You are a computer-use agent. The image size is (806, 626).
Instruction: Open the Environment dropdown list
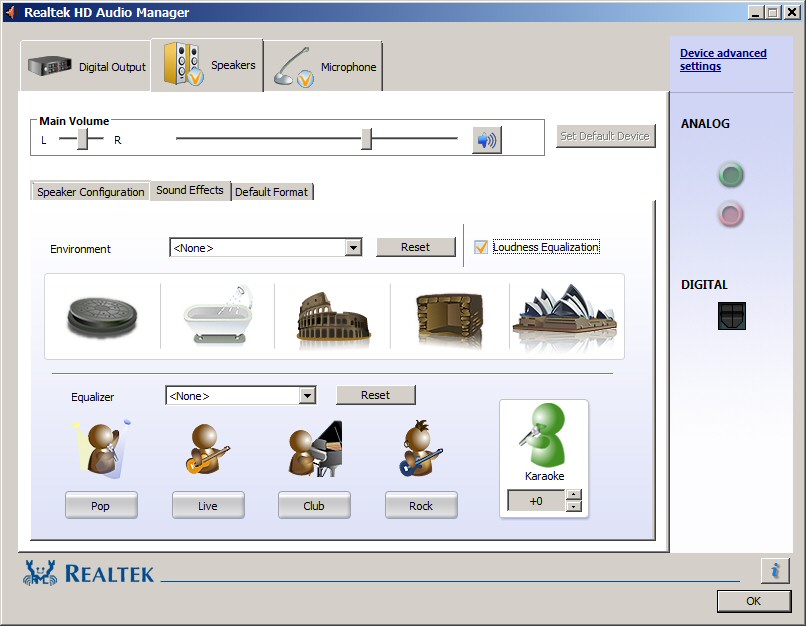click(x=353, y=248)
